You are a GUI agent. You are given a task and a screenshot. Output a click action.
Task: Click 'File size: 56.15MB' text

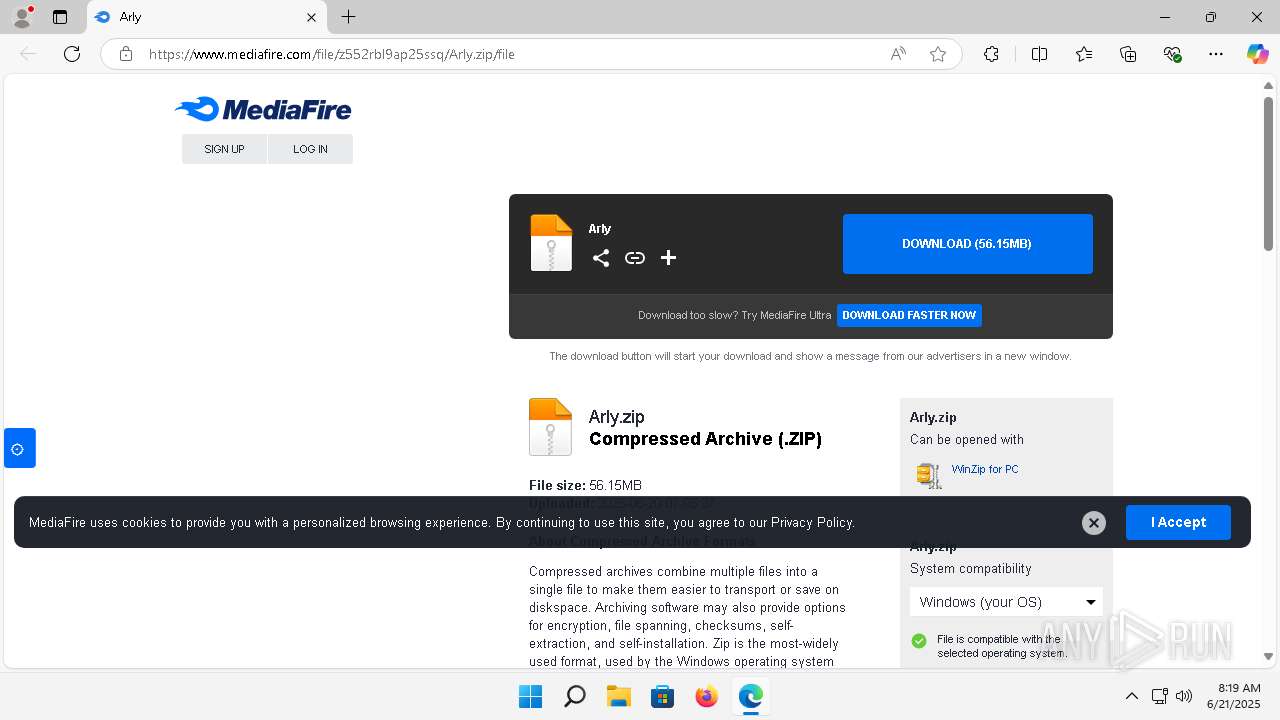click(585, 485)
